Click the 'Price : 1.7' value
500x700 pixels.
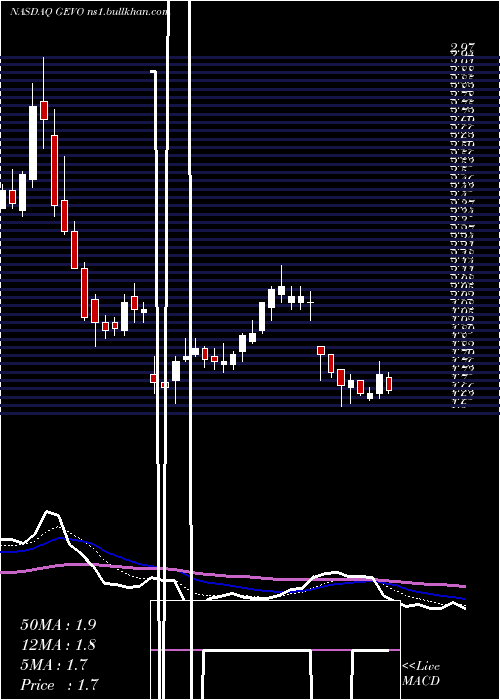[59, 685]
